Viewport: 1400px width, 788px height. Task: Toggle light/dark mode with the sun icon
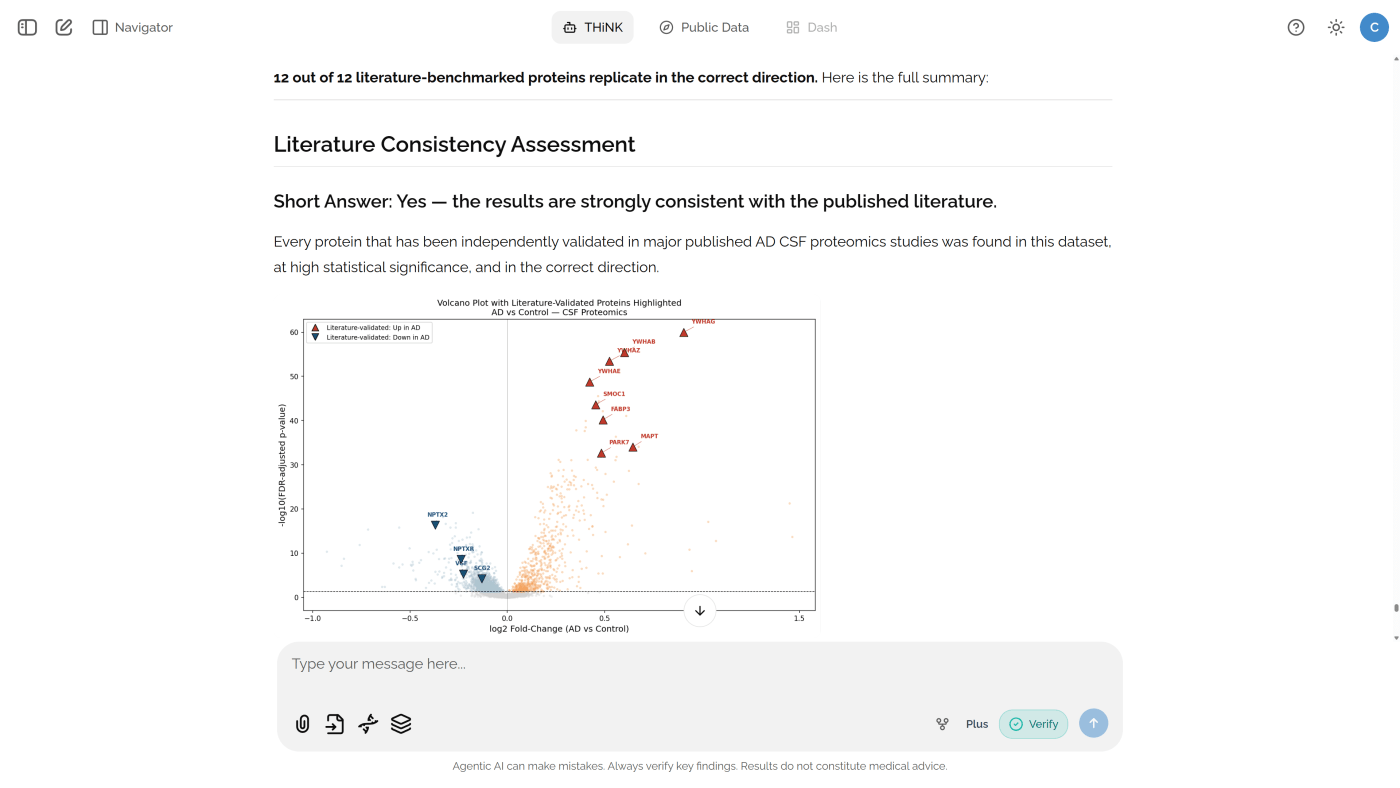[x=1335, y=26]
